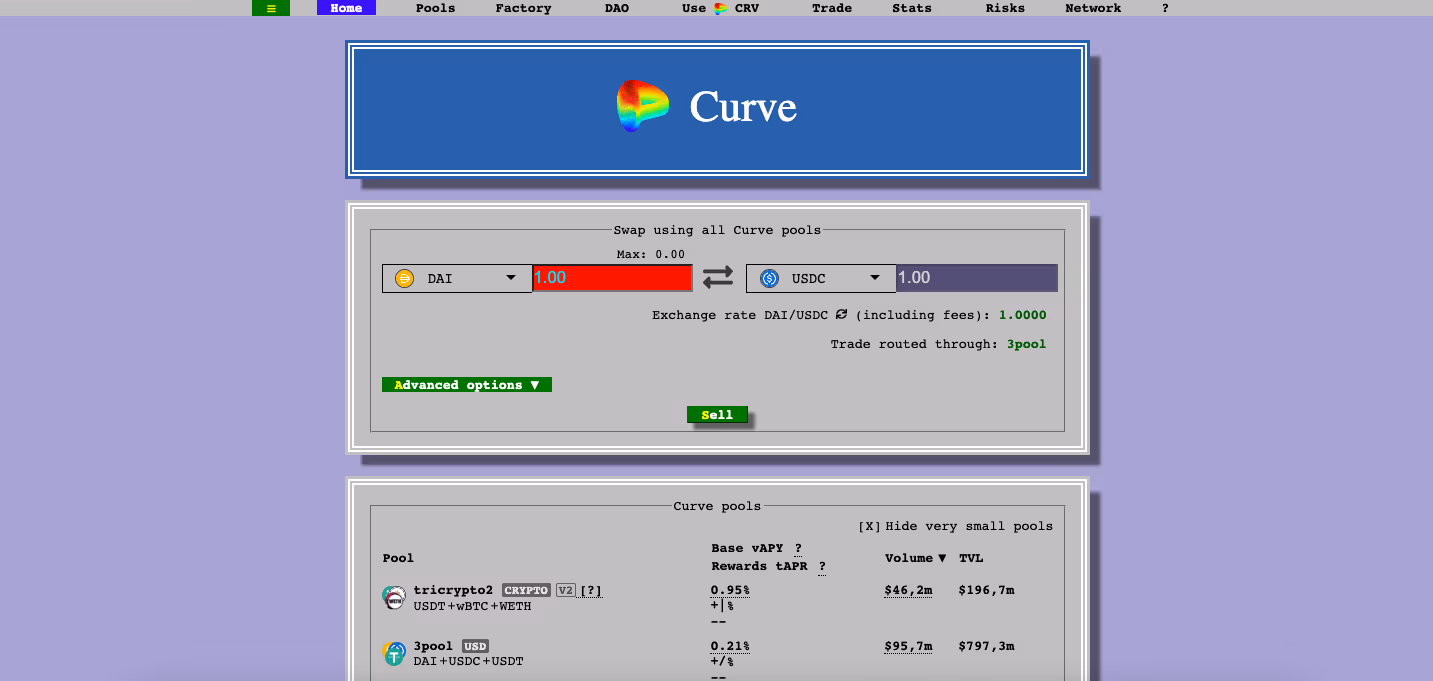Screen dimensions: 1433x681
Task: Click the DAI+USDC+USDT composition text
Action: tap(468, 662)
